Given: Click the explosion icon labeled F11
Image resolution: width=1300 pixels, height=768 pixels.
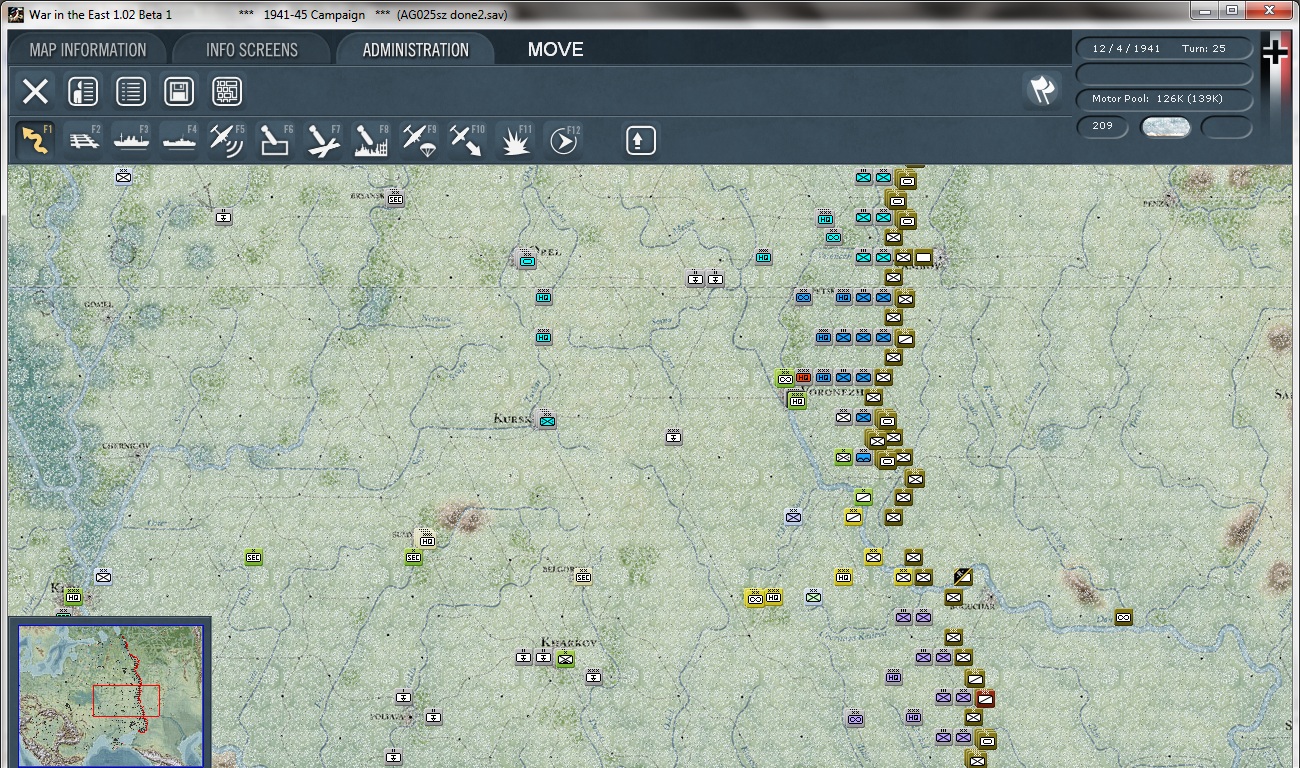Looking at the screenshot, I should [x=515, y=140].
